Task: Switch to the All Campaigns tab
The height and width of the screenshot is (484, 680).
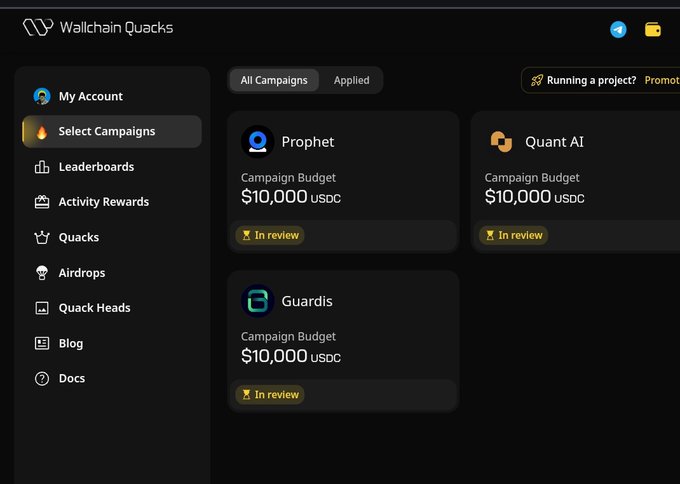Action: [274, 80]
